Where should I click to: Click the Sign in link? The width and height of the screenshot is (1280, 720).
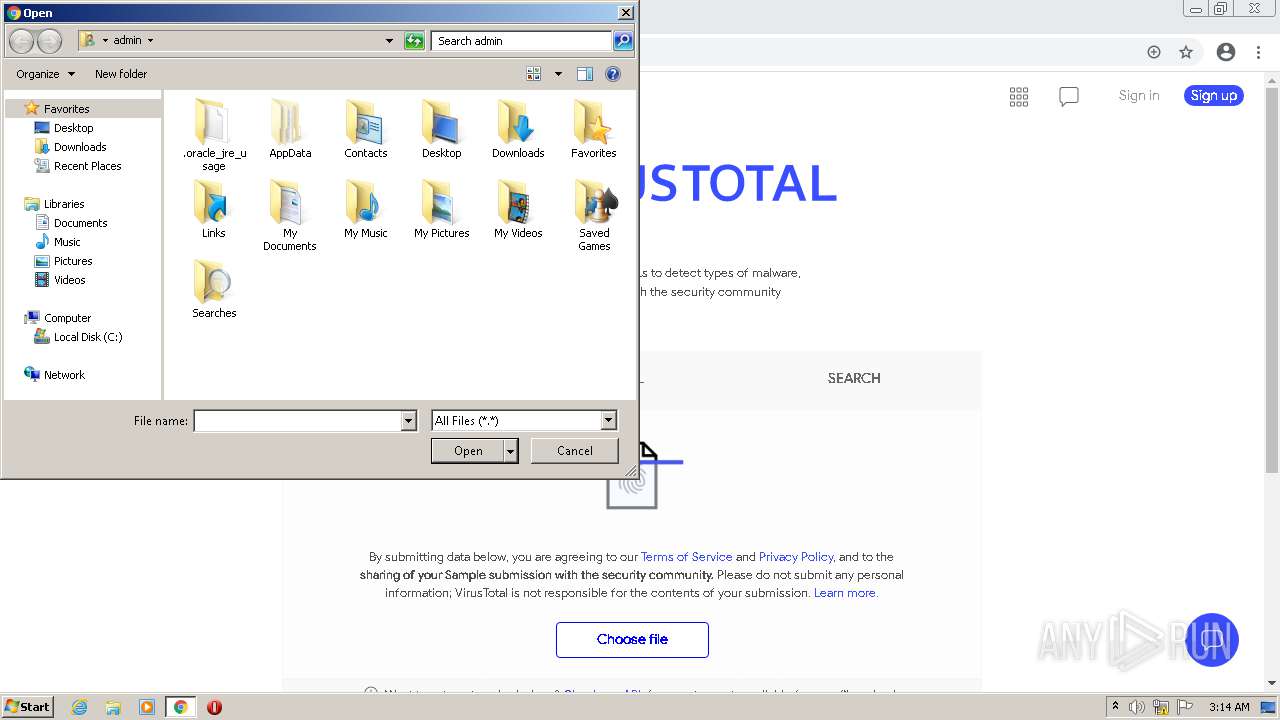tap(1139, 96)
